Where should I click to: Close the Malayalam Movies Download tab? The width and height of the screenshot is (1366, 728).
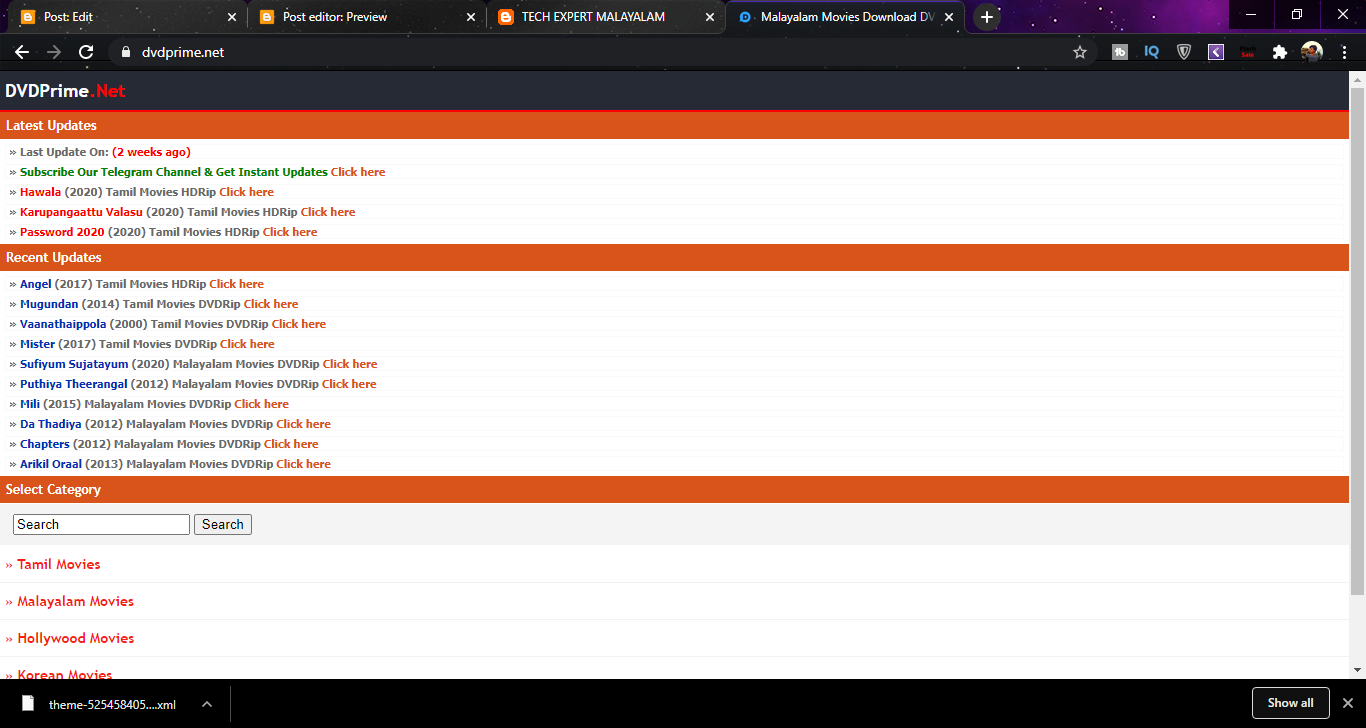(x=949, y=17)
